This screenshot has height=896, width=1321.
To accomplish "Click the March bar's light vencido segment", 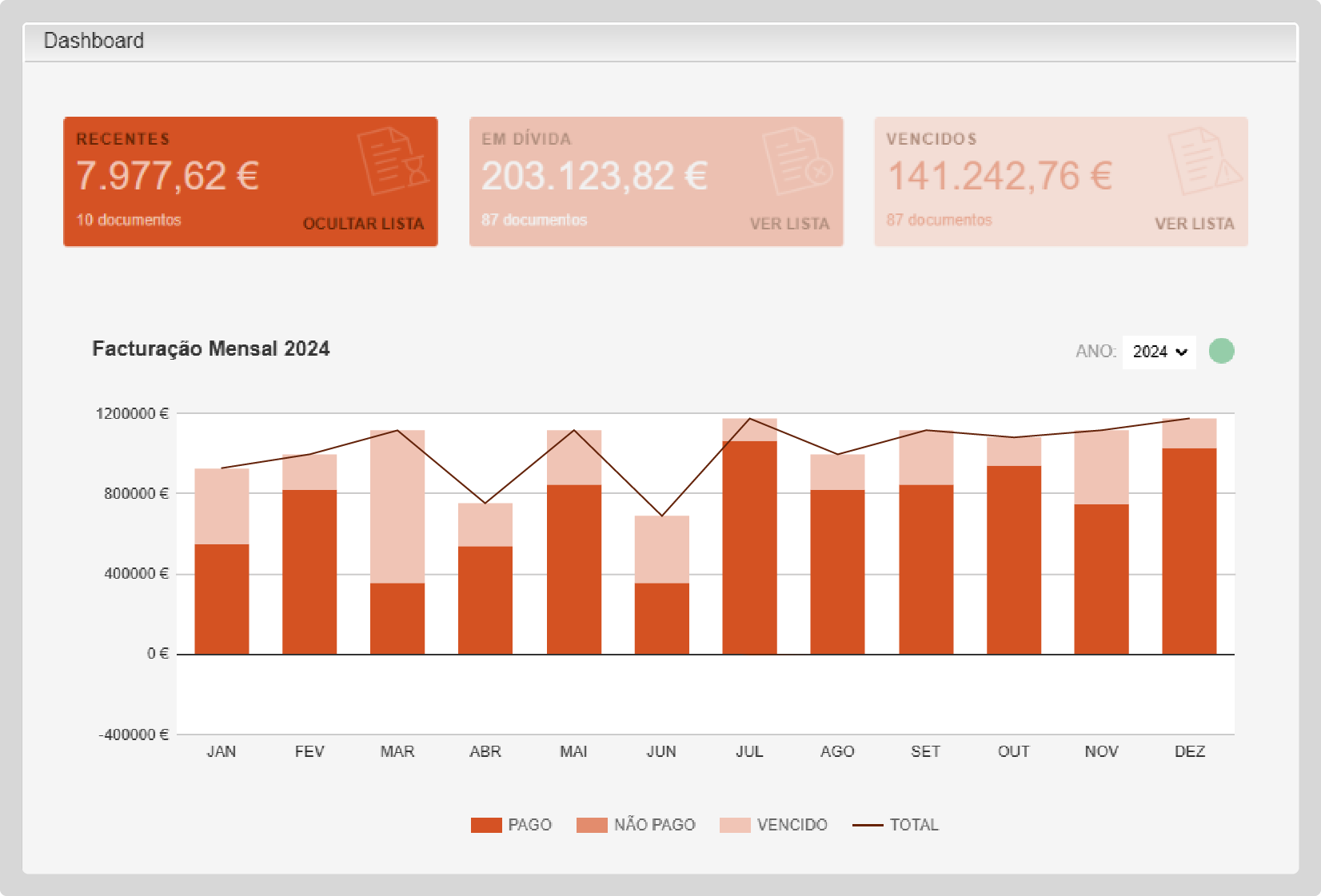I will [x=397, y=506].
